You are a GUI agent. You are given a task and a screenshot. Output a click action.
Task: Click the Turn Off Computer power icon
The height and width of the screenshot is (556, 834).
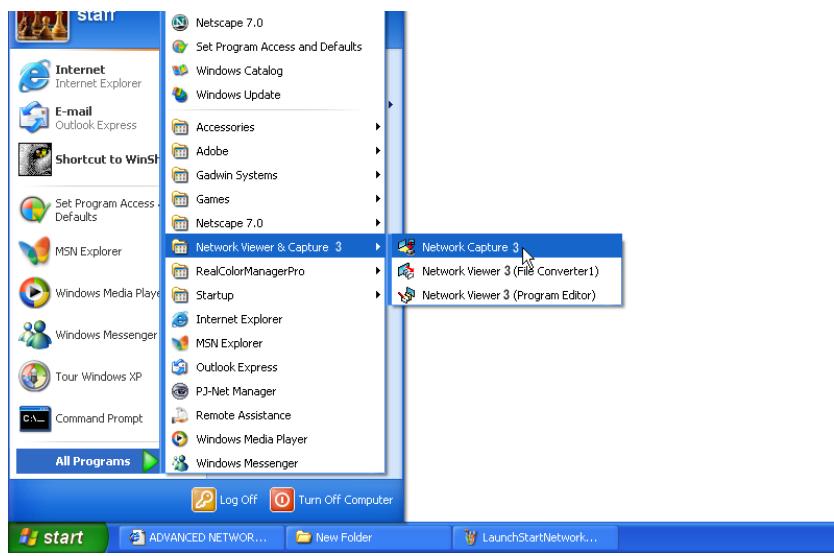(282, 500)
